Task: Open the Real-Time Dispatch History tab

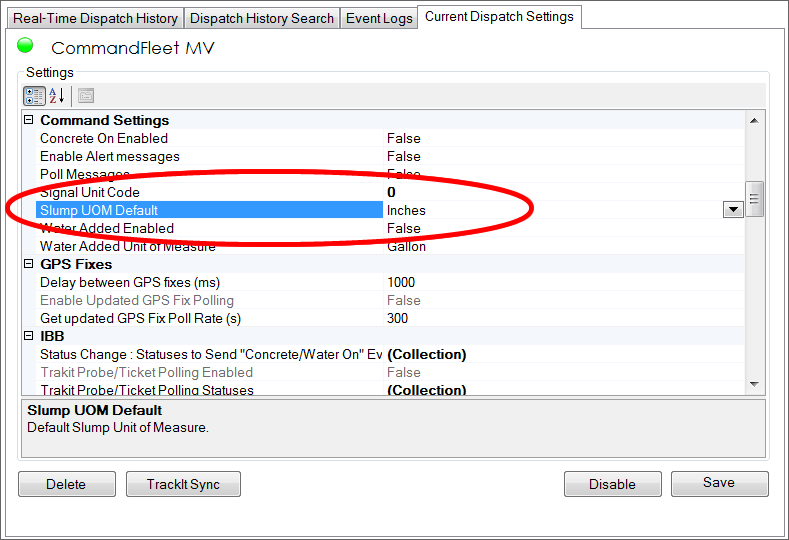Action: coord(95,19)
